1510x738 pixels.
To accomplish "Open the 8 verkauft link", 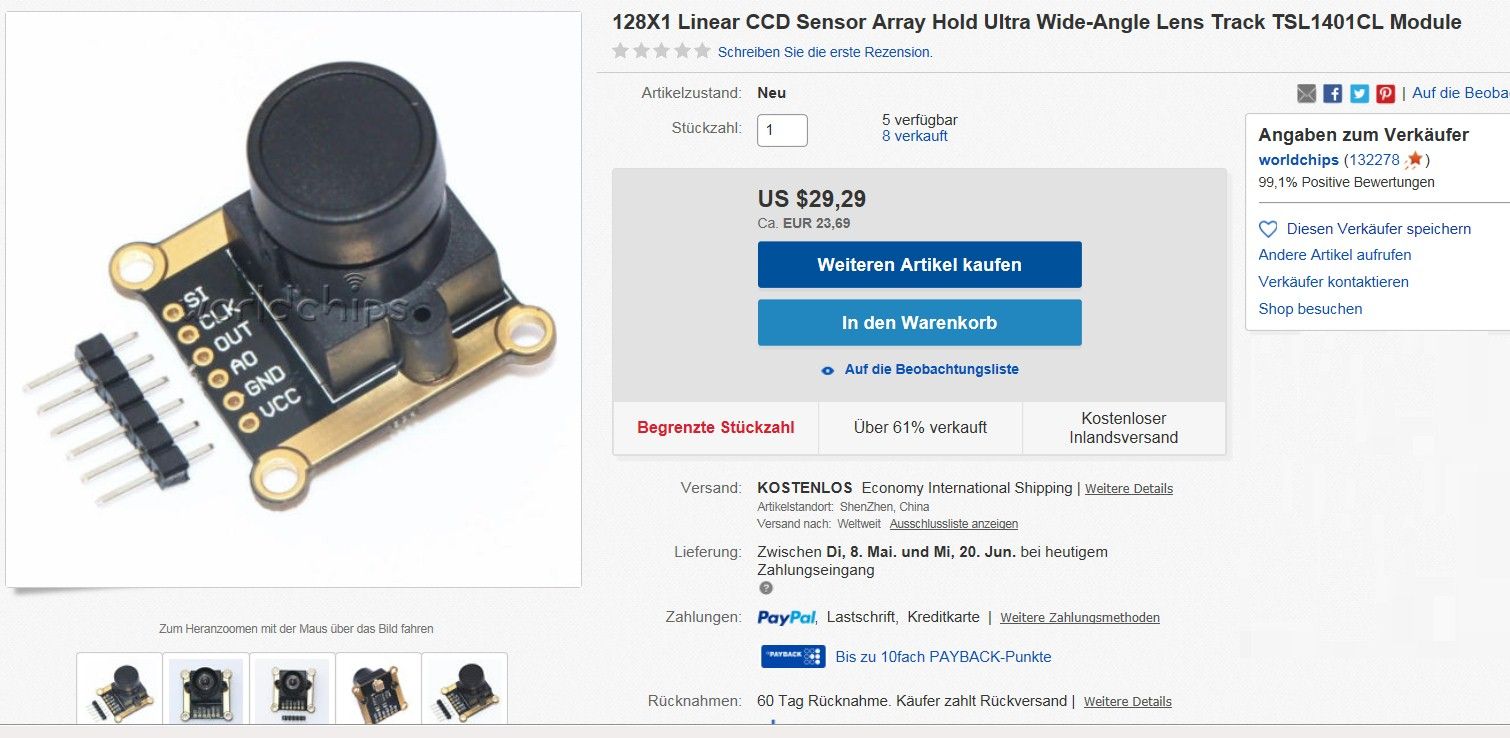I will click(x=915, y=136).
